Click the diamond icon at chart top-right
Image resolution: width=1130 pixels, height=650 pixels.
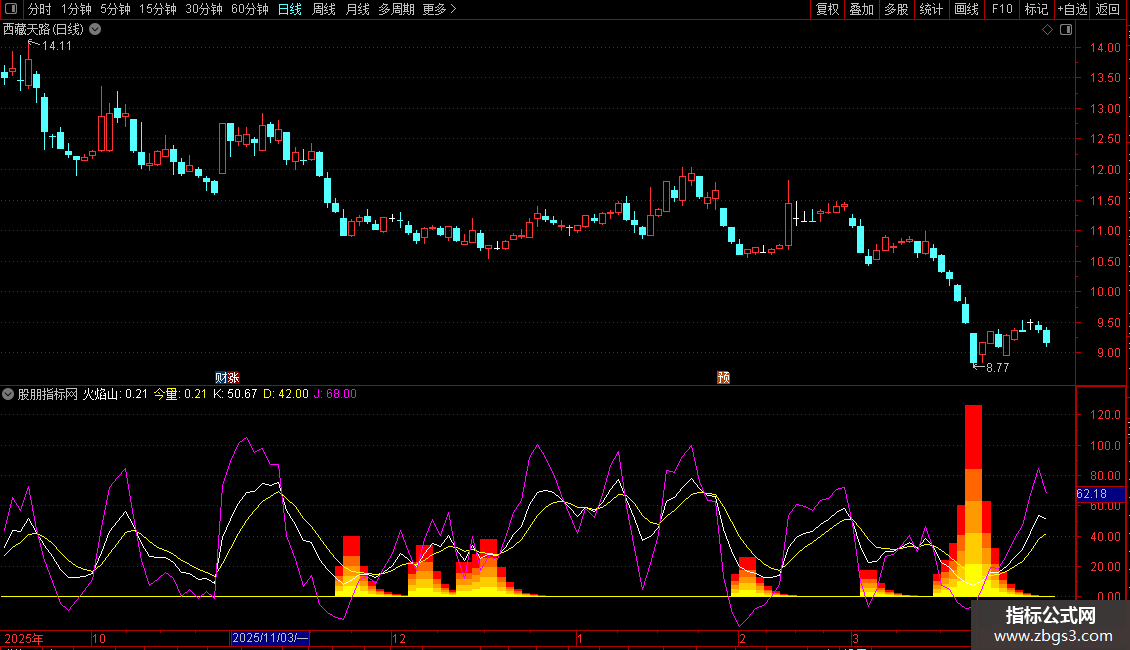click(1047, 30)
